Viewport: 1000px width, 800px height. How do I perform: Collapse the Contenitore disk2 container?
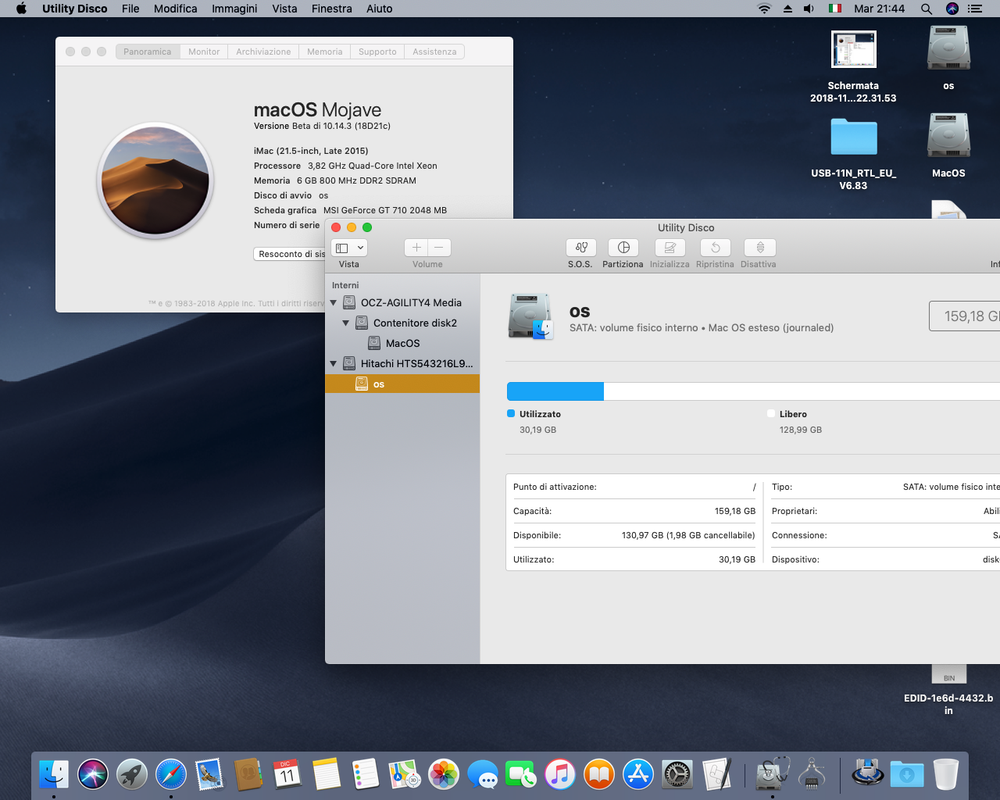point(346,323)
